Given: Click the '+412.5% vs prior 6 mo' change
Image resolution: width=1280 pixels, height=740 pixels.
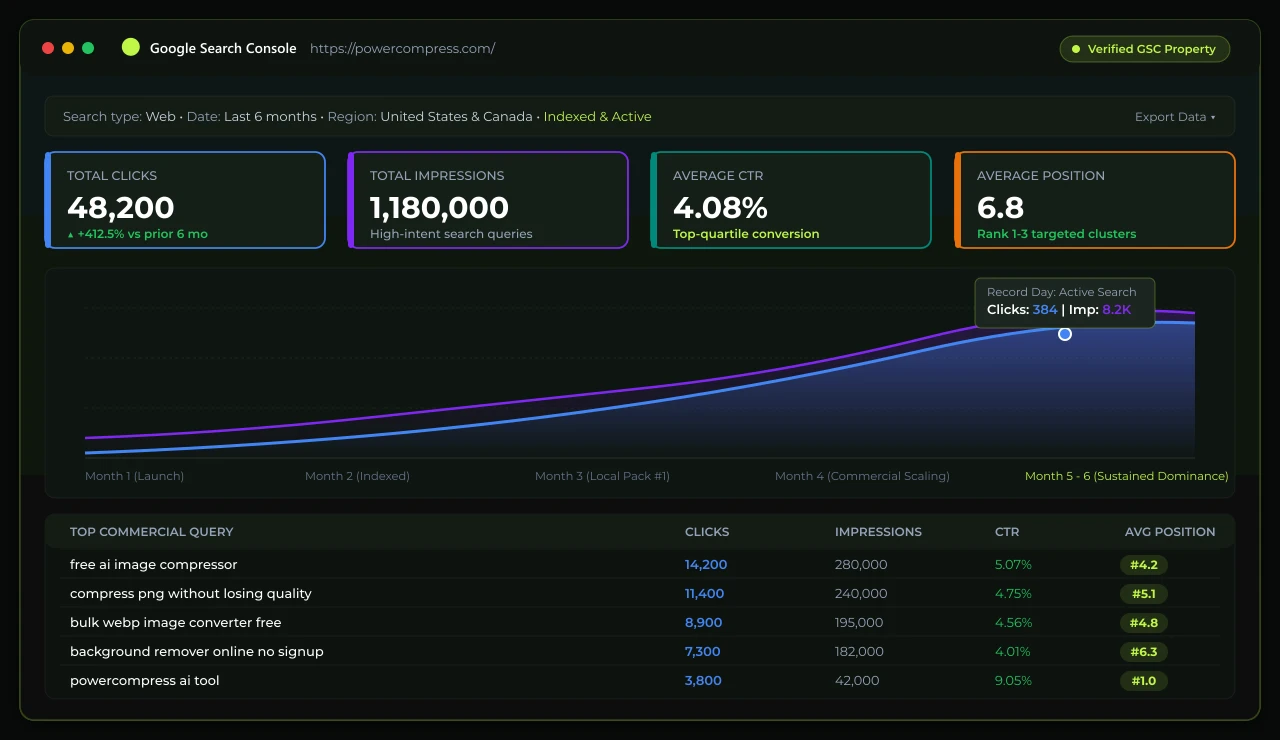Looking at the screenshot, I should tap(138, 234).
